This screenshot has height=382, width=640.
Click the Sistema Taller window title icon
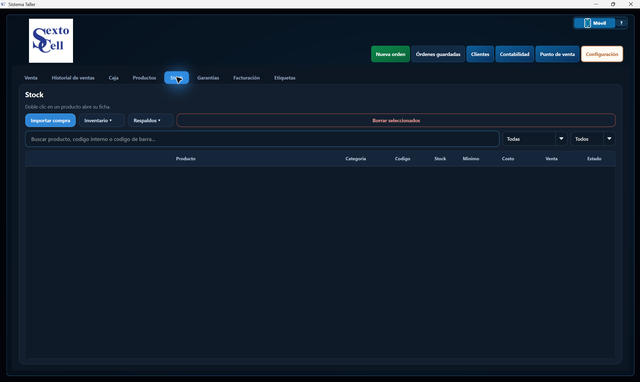point(3,4)
